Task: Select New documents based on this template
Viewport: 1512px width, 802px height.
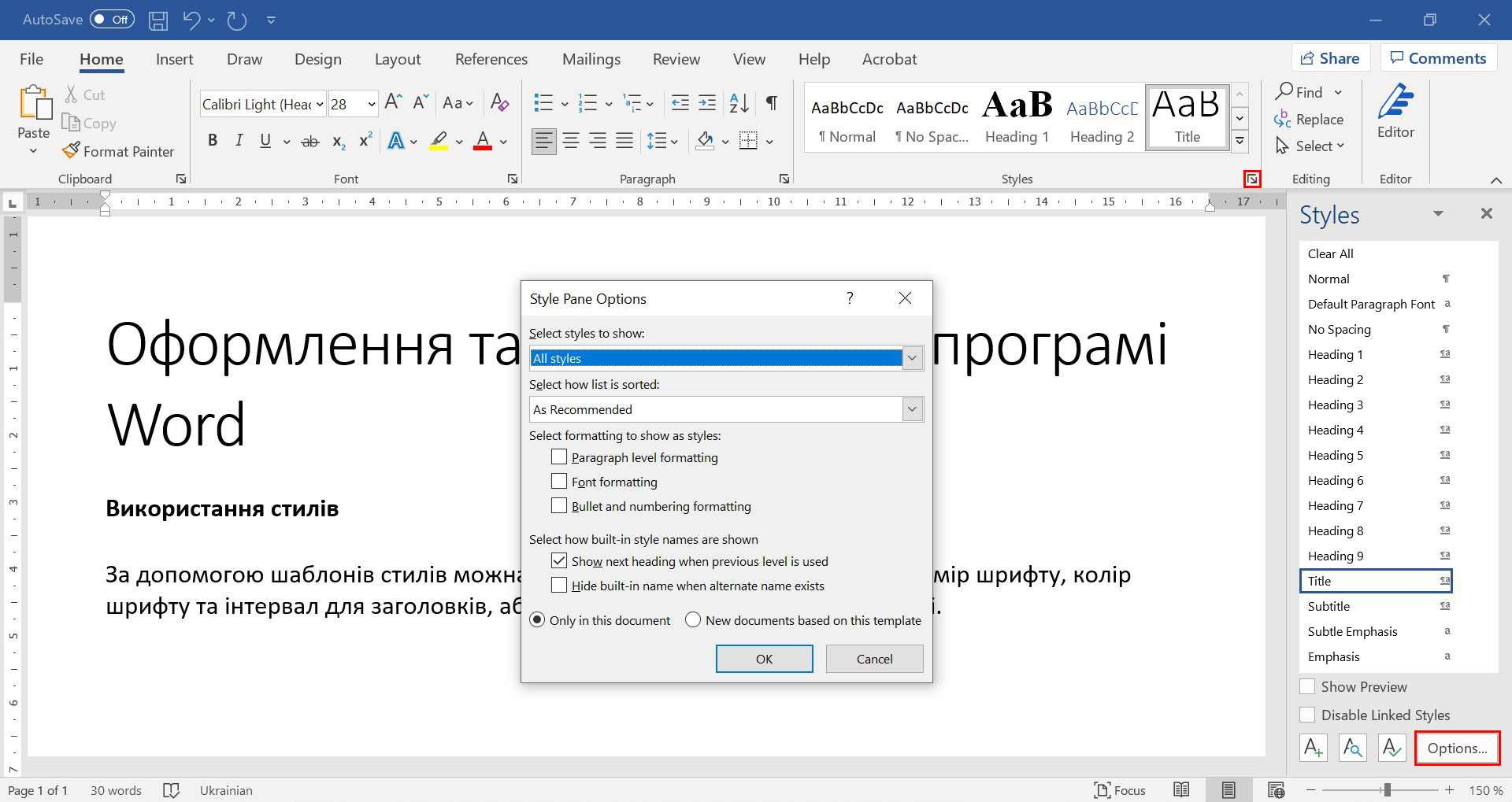Action: tap(693, 619)
